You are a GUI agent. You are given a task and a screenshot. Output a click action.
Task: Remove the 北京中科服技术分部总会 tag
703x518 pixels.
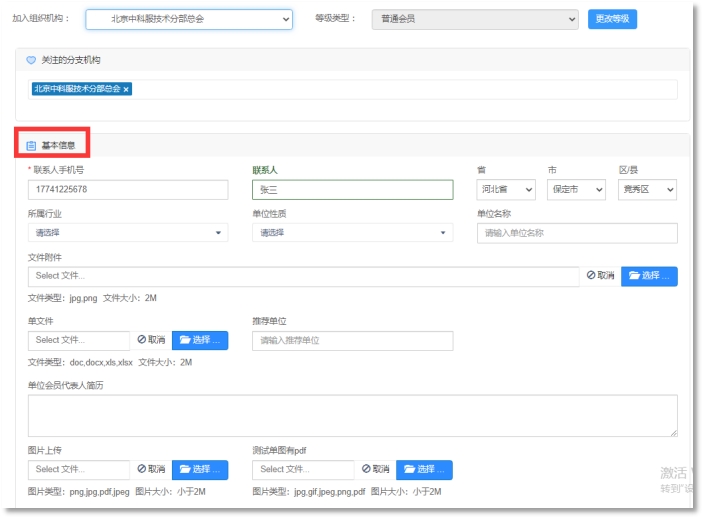point(126,89)
